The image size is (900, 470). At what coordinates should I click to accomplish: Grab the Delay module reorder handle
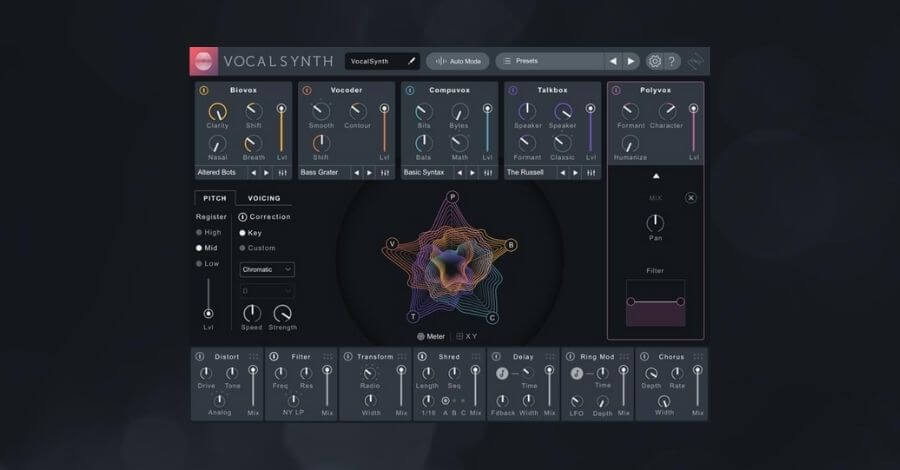point(550,357)
